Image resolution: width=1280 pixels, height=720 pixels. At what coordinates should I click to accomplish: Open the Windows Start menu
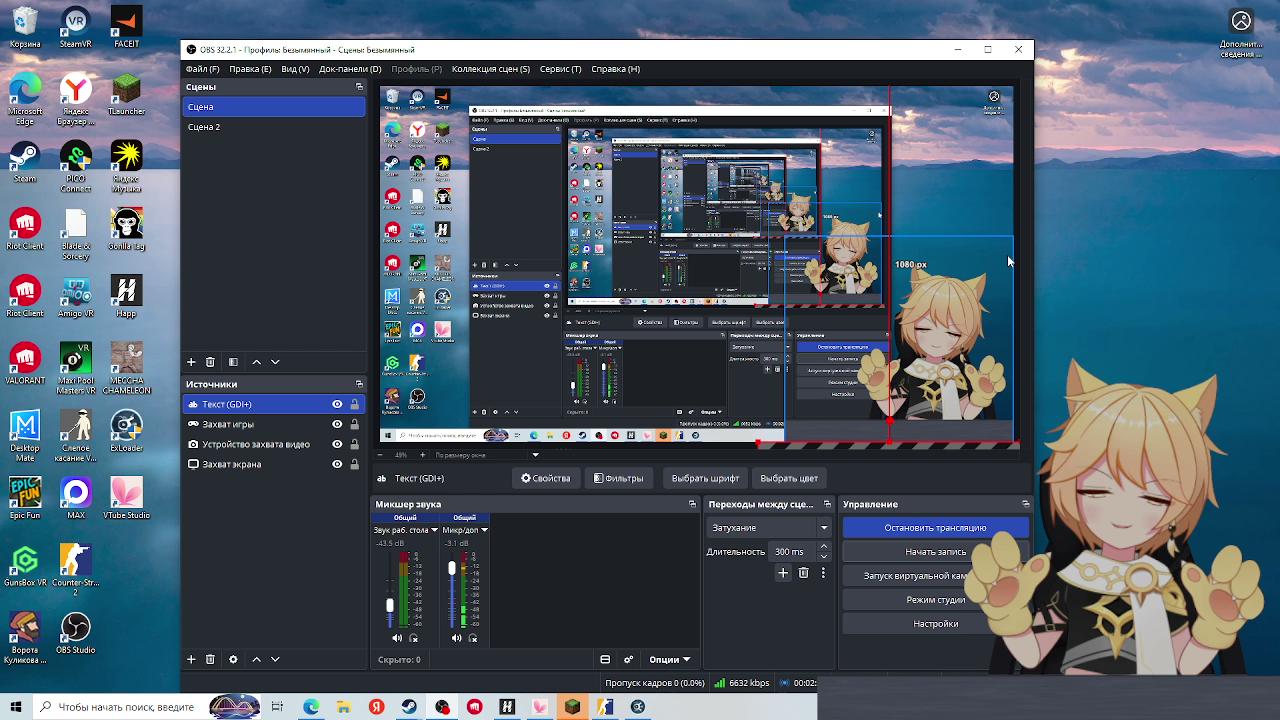tap(16, 707)
